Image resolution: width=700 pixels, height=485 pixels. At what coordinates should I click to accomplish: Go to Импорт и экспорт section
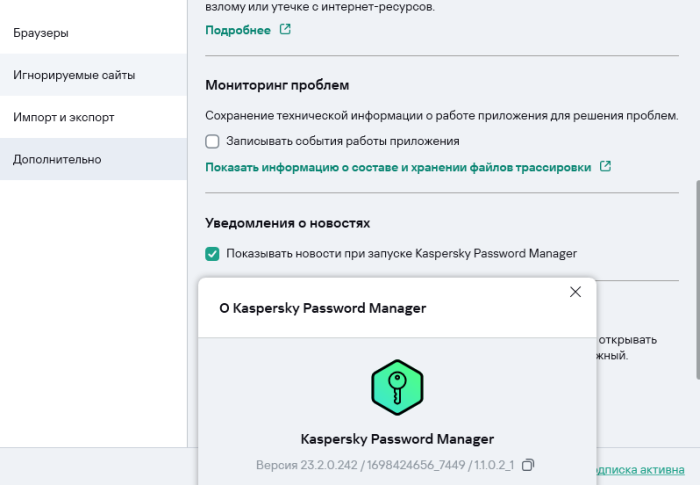point(64,117)
